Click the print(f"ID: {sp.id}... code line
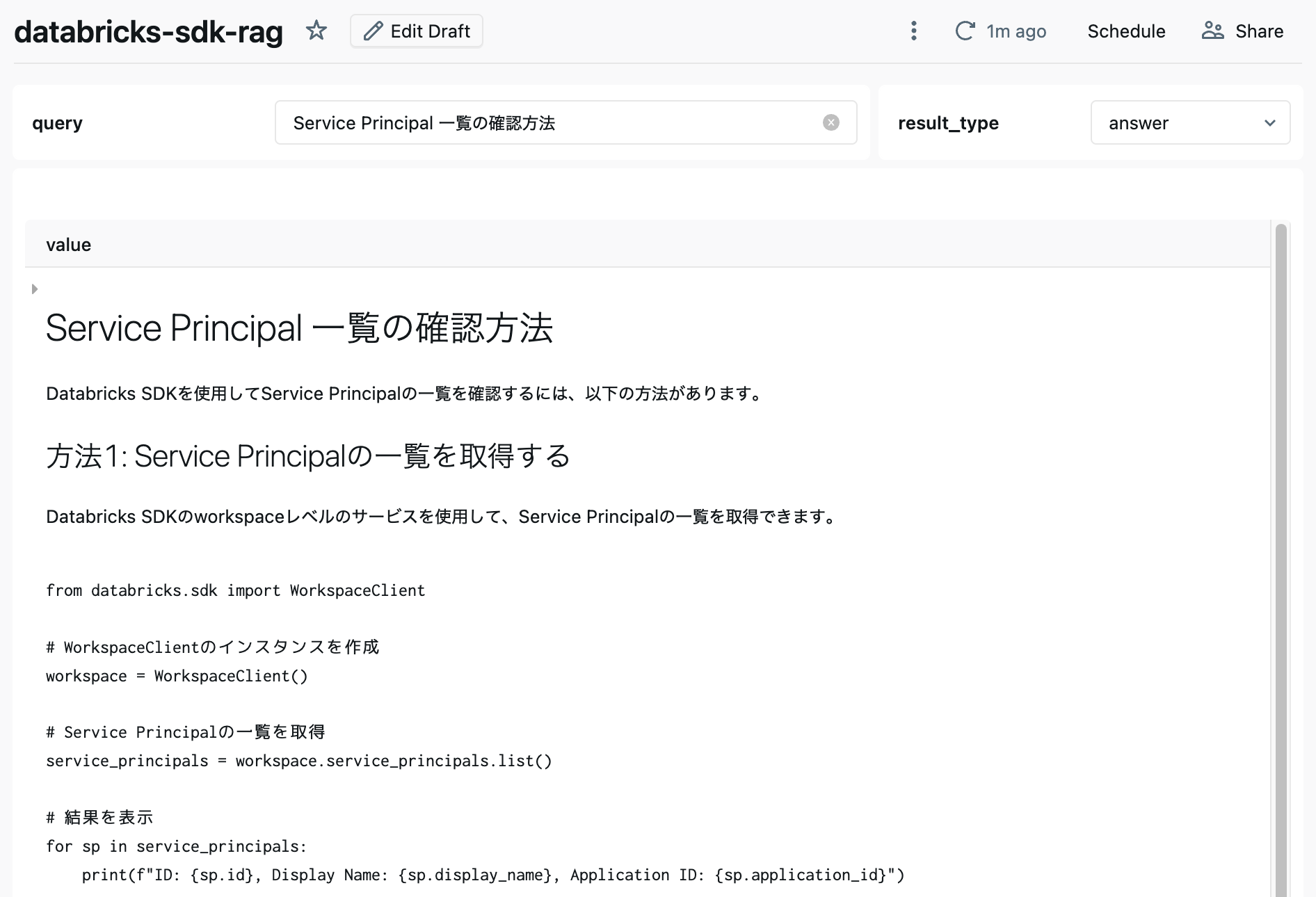Screen dimensions: 1316x897 click(x=493, y=875)
